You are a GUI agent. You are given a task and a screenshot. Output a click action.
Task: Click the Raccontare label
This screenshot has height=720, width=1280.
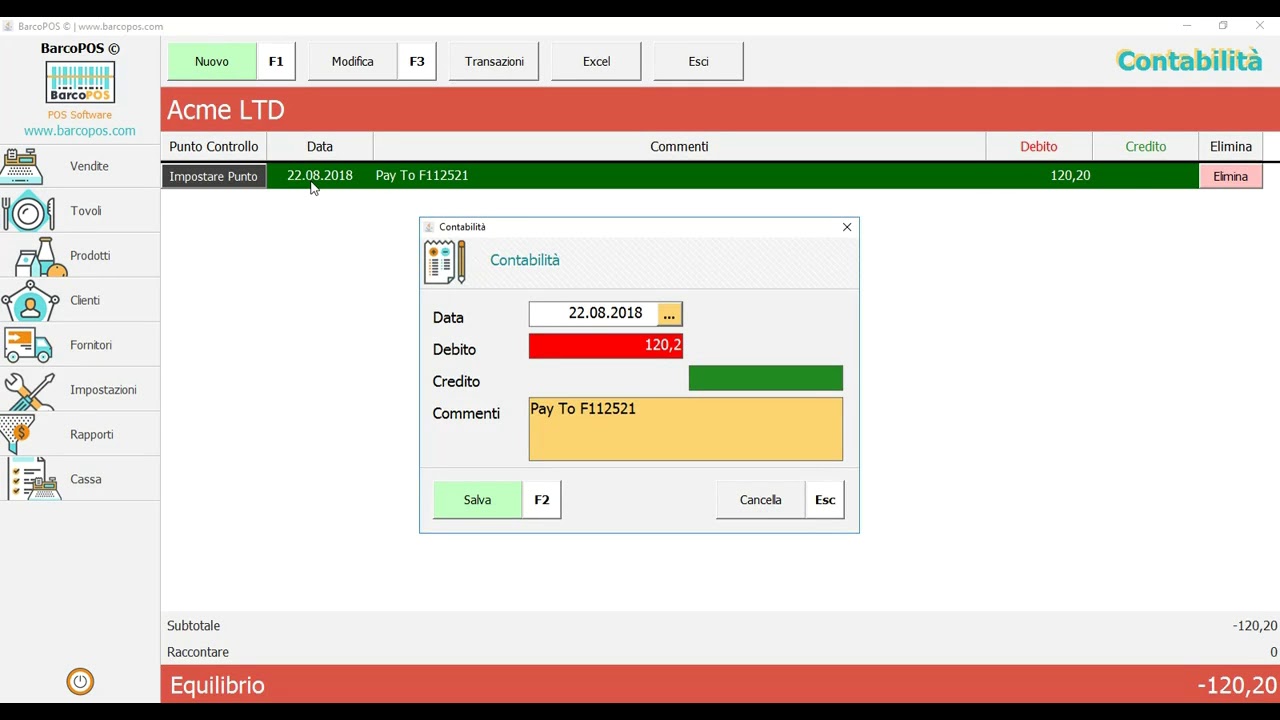click(198, 652)
